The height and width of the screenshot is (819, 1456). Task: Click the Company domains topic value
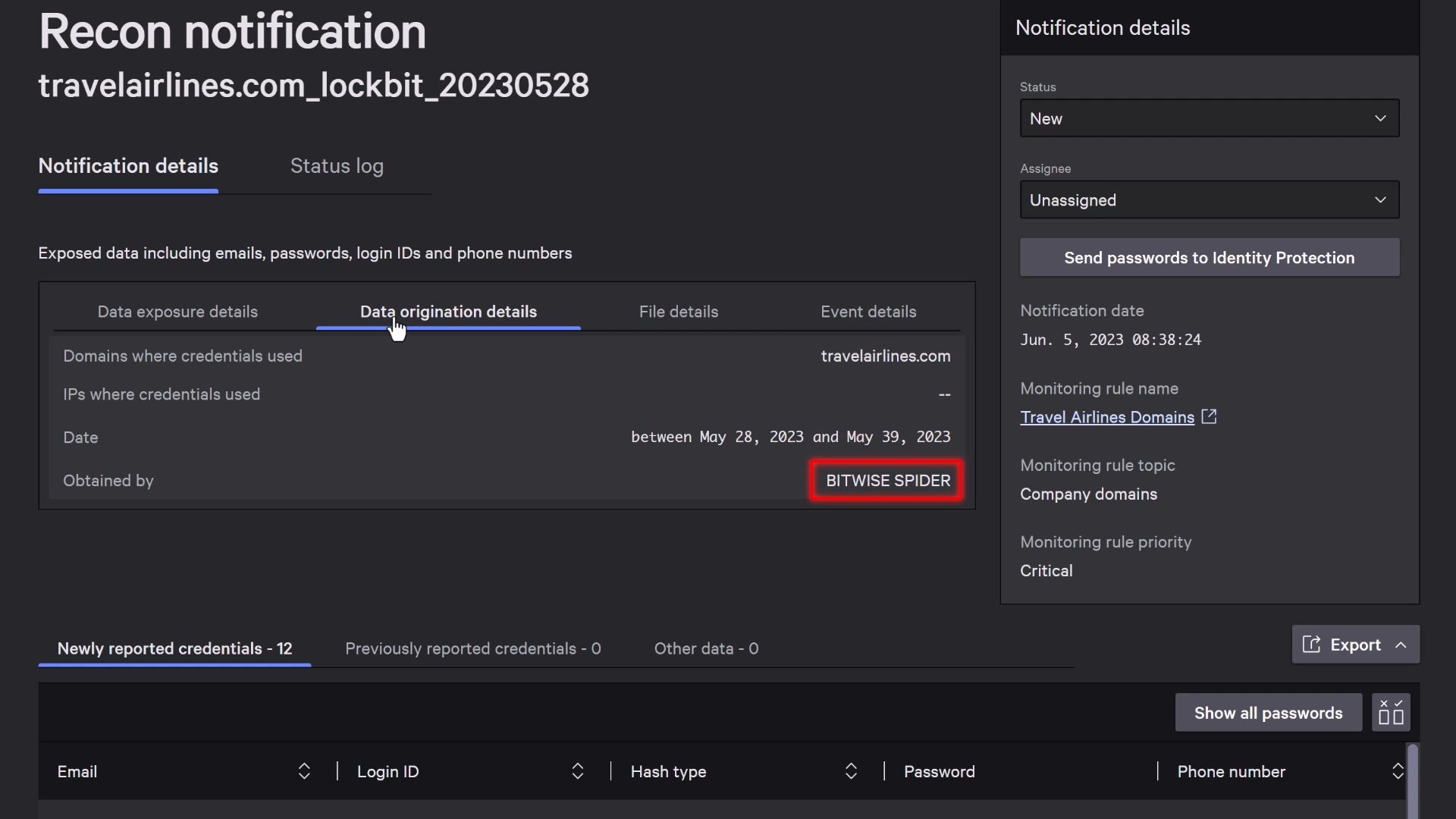coord(1088,494)
